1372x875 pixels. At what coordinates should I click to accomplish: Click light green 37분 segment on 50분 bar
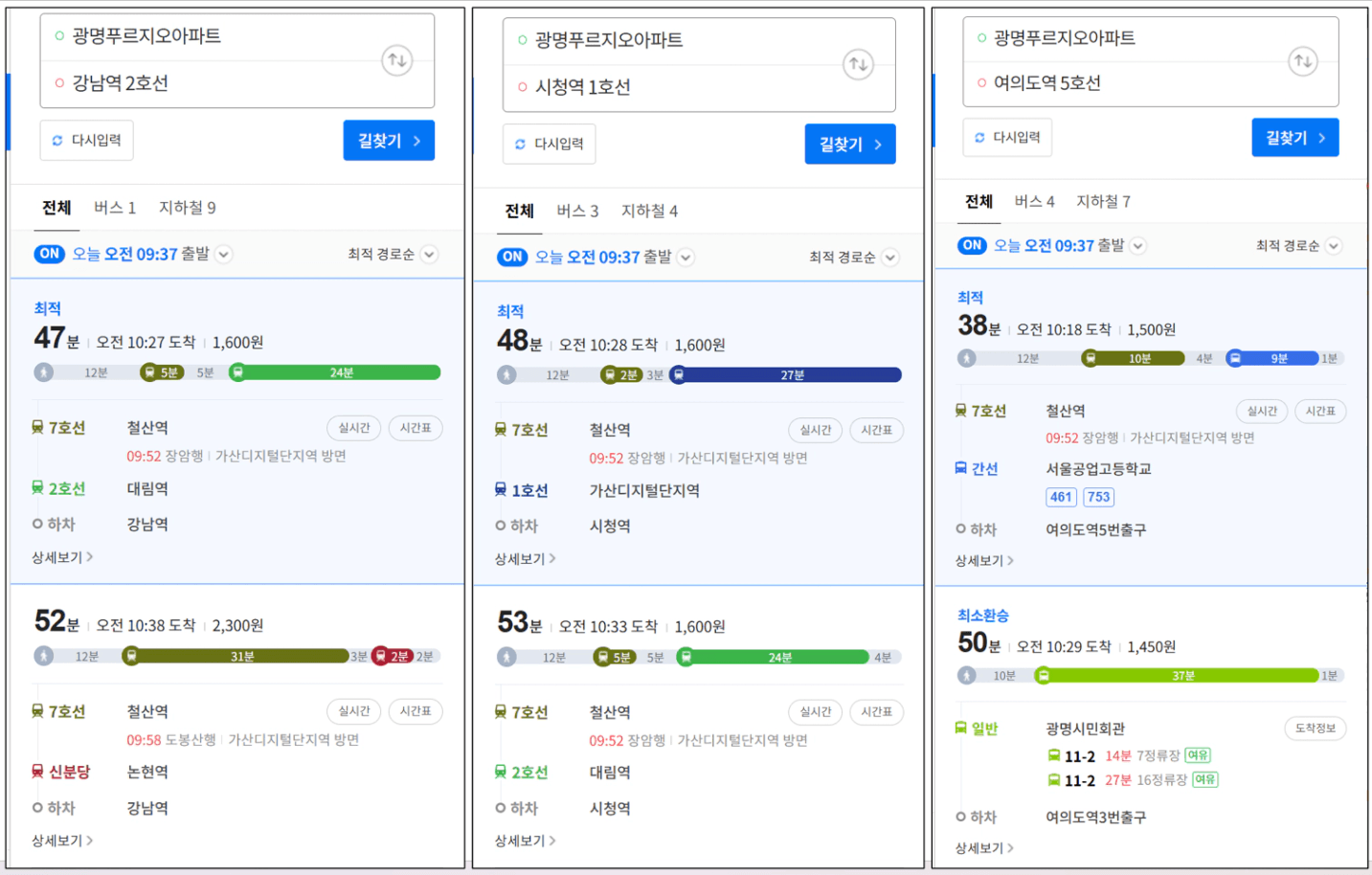click(x=1178, y=676)
